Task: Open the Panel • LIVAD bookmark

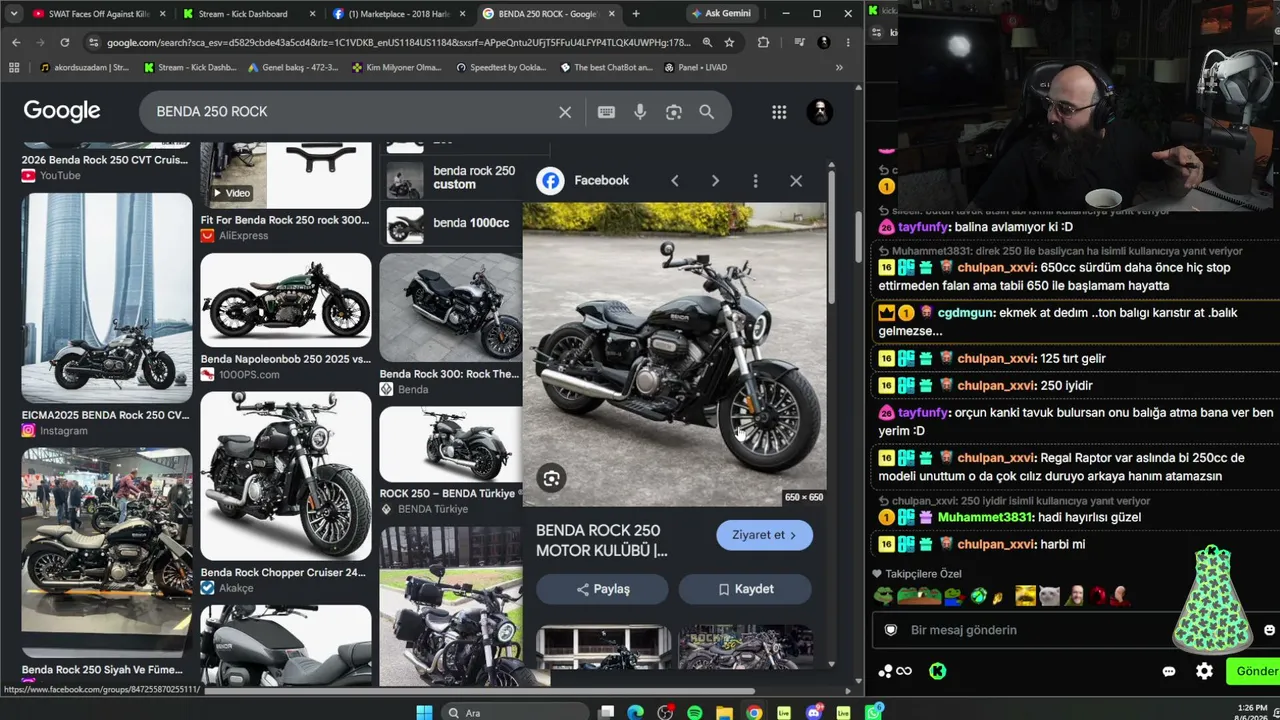Action: 694,68
